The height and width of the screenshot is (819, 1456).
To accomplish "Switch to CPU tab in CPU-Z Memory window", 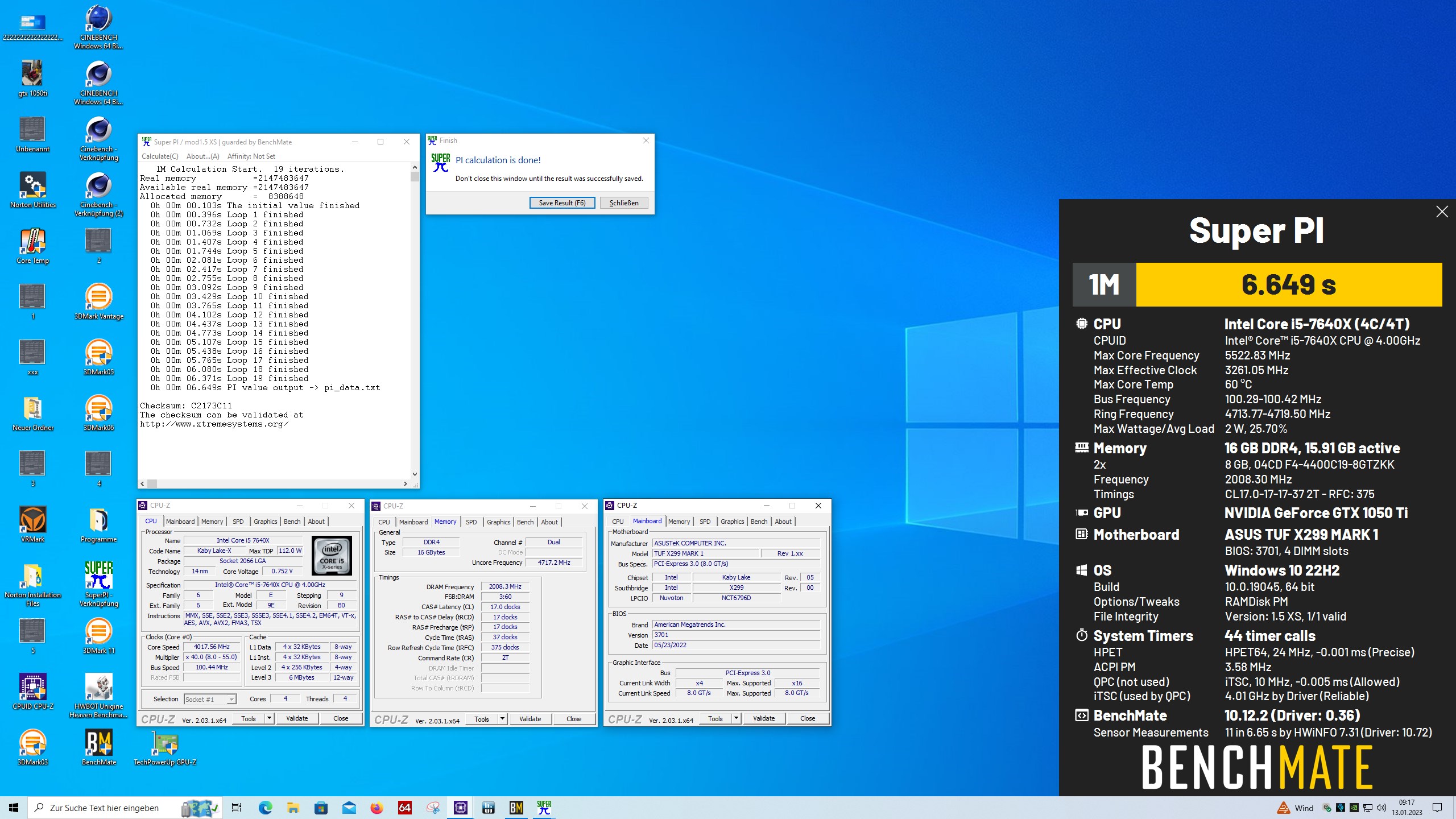I will click(384, 522).
